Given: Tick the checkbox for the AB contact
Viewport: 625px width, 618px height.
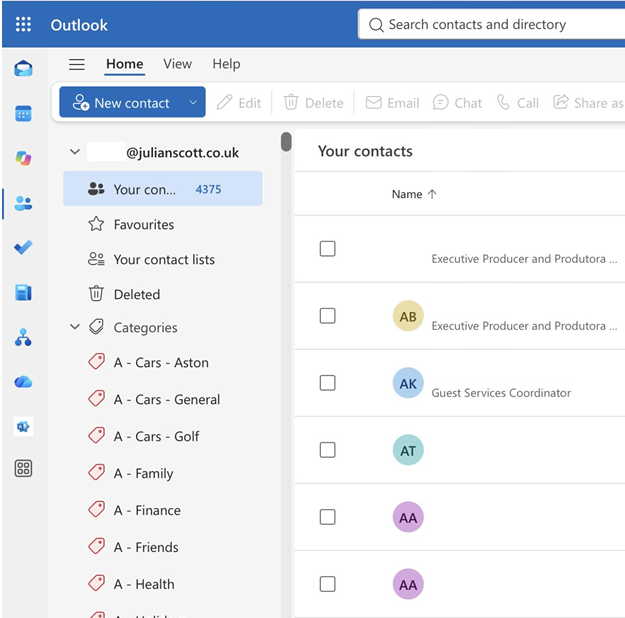Looking at the screenshot, I should tap(327, 316).
